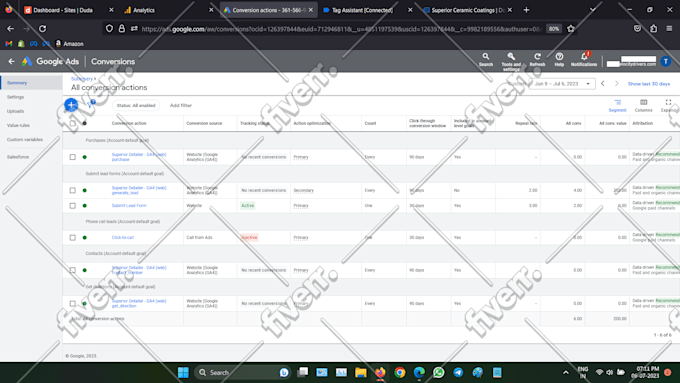This screenshot has height=383, width=680.
Task: Open Uploads in left sidebar
Action: click(16, 111)
